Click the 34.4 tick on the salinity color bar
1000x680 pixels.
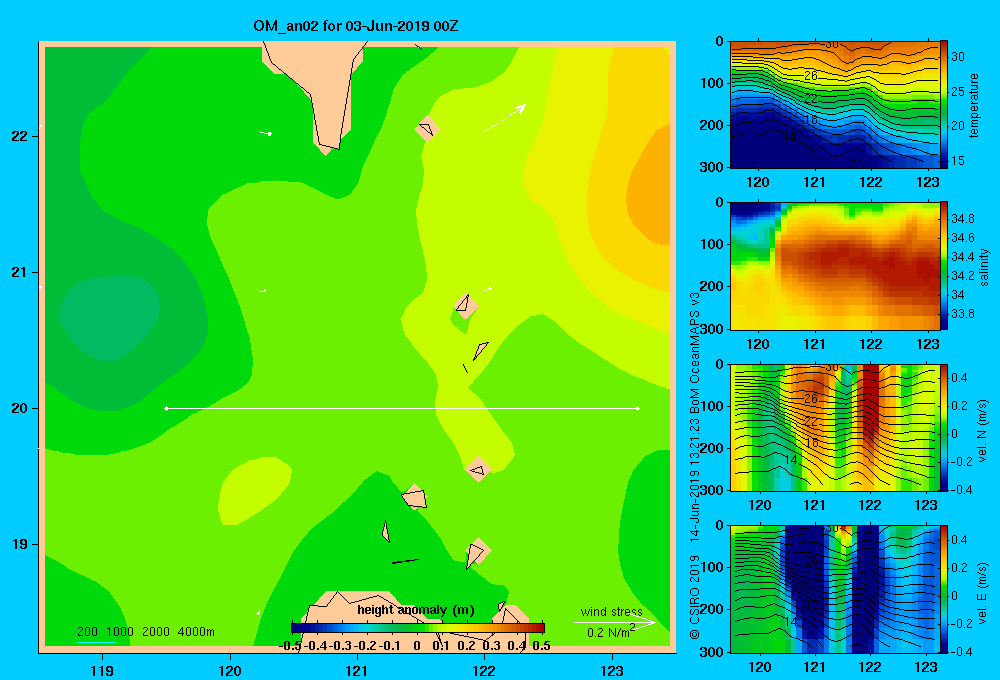[x=962, y=257]
